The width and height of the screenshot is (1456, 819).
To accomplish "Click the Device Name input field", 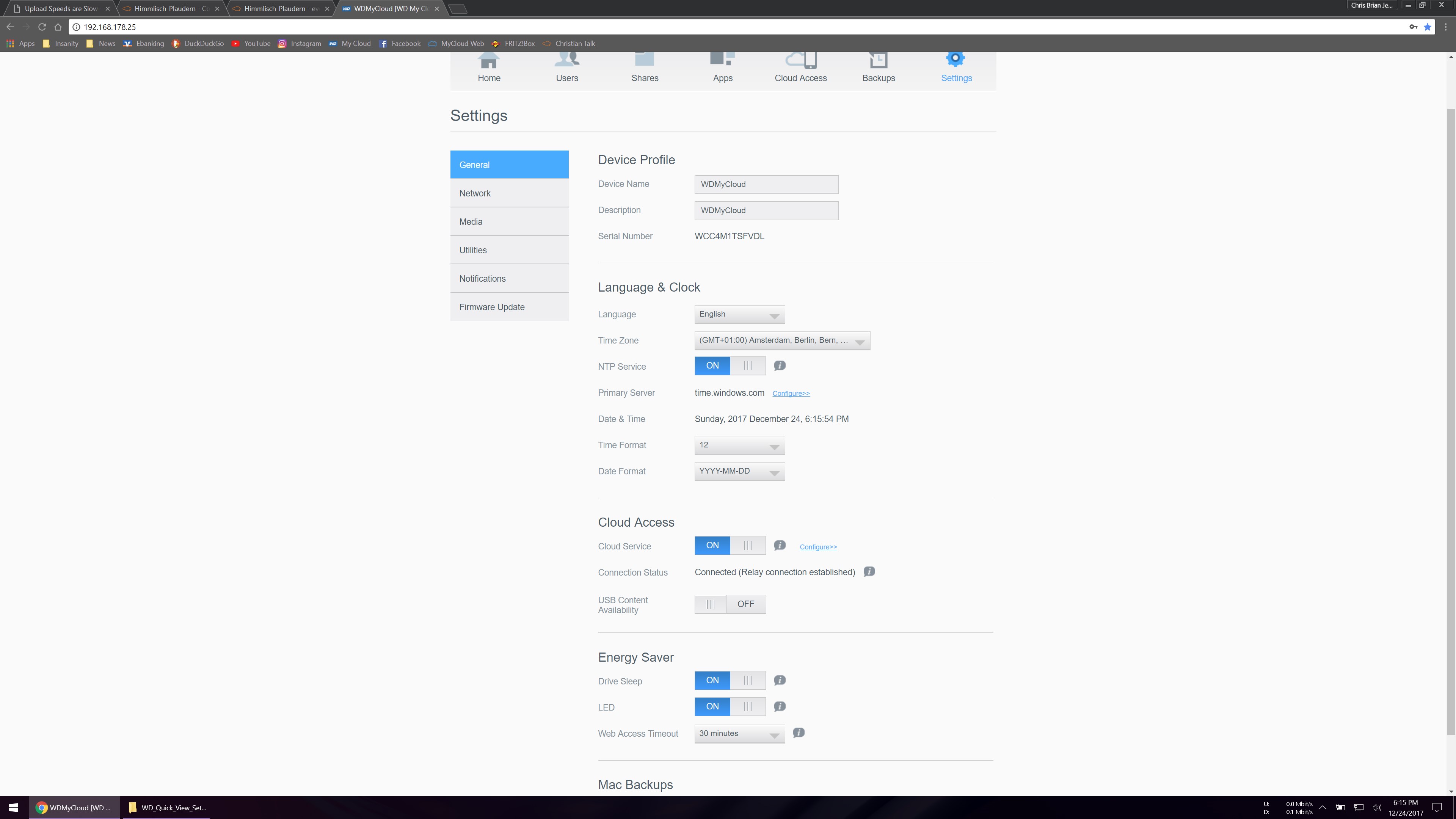I will pyautogui.click(x=766, y=184).
